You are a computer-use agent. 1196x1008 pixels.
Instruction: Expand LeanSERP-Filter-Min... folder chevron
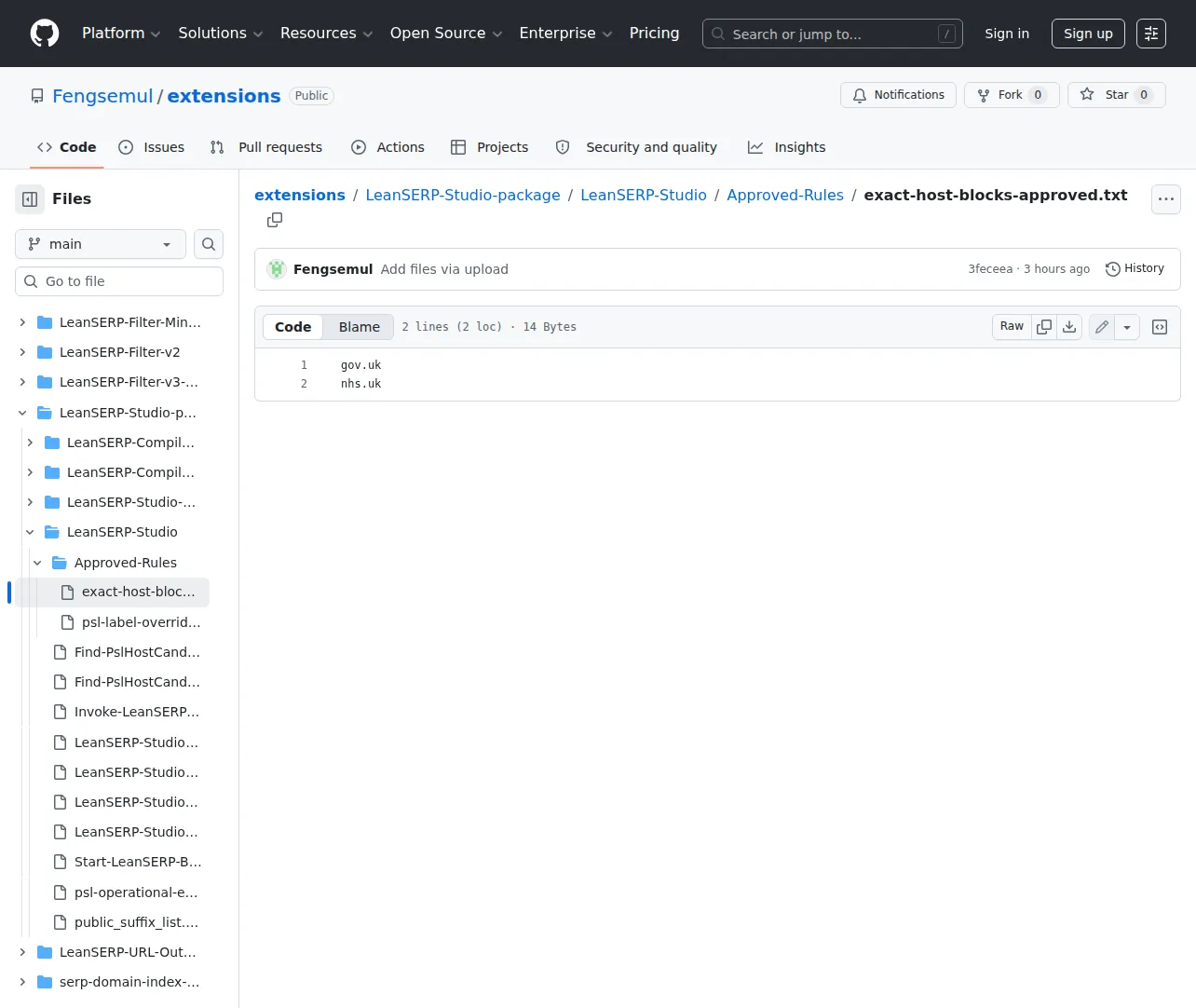[x=22, y=322]
